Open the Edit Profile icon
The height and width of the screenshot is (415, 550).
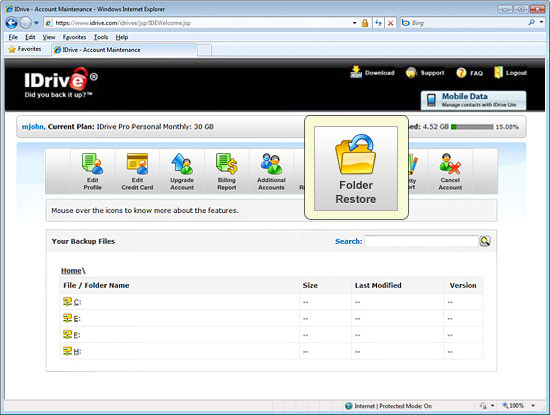[x=93, y=172]
